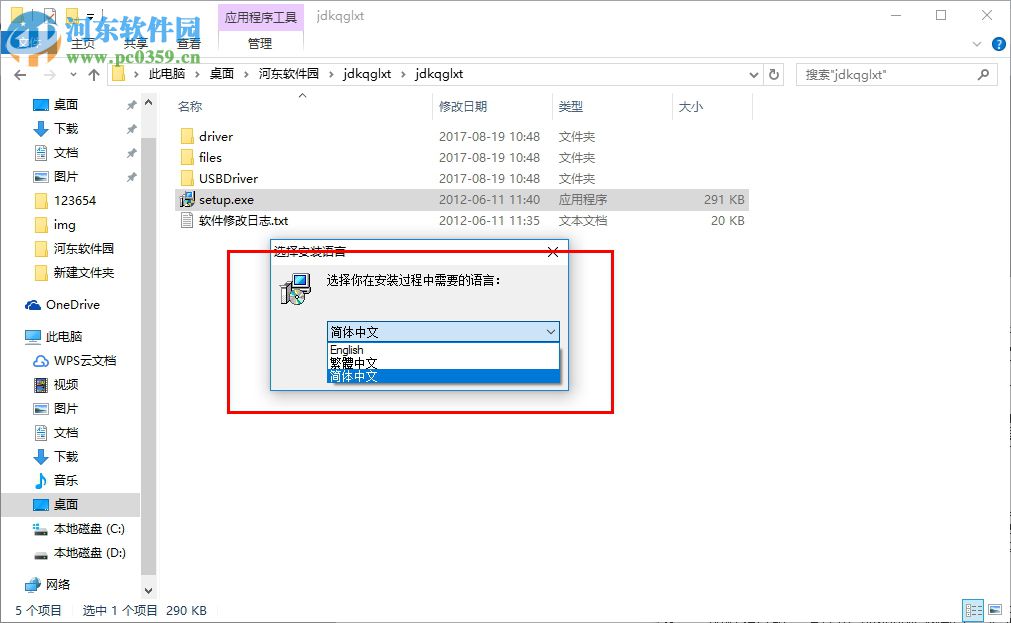Close the language selection dialog
Screen dimensions: 1011x623
(x=553, y=252)
